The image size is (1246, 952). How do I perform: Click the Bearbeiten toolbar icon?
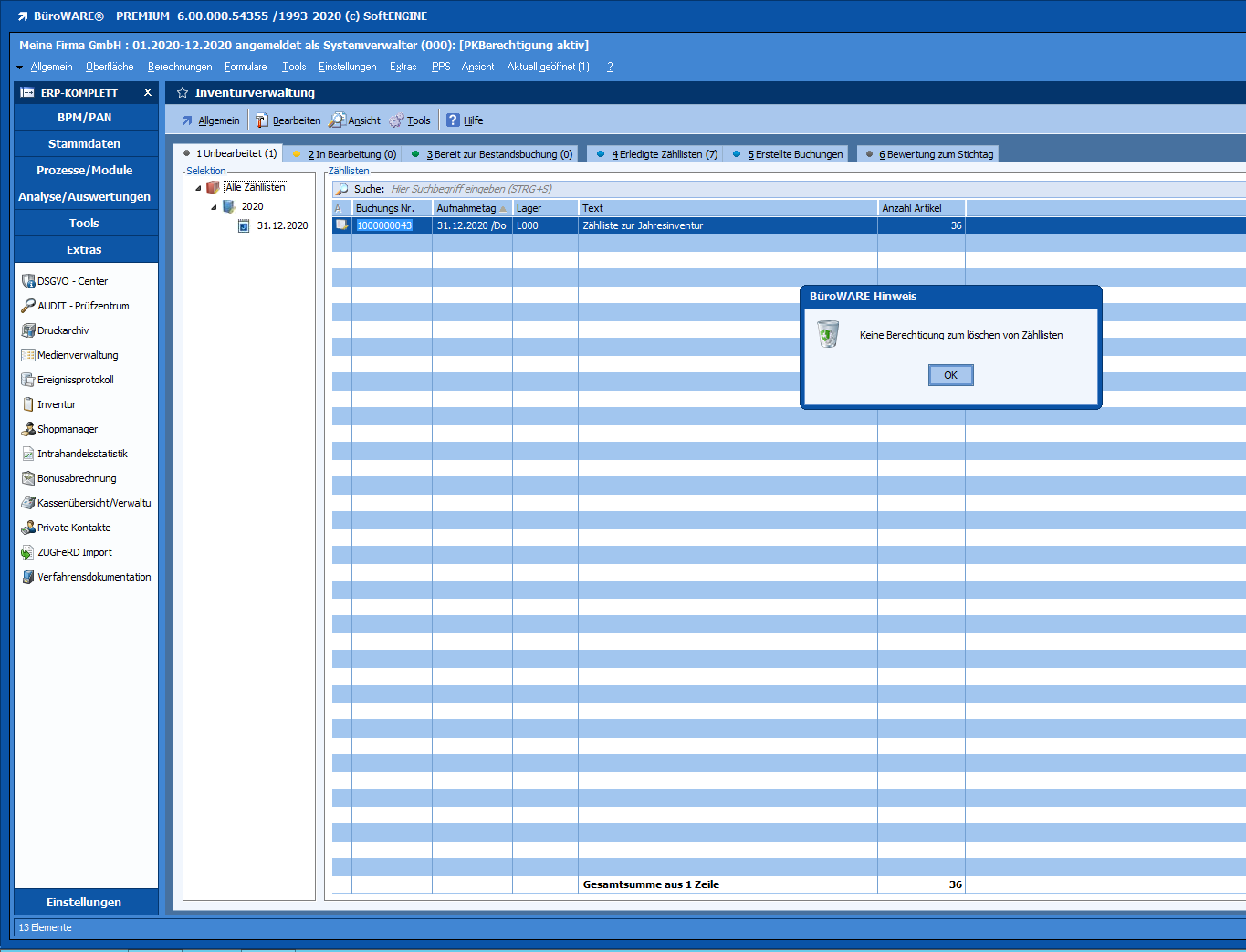(x=262, y=120)
